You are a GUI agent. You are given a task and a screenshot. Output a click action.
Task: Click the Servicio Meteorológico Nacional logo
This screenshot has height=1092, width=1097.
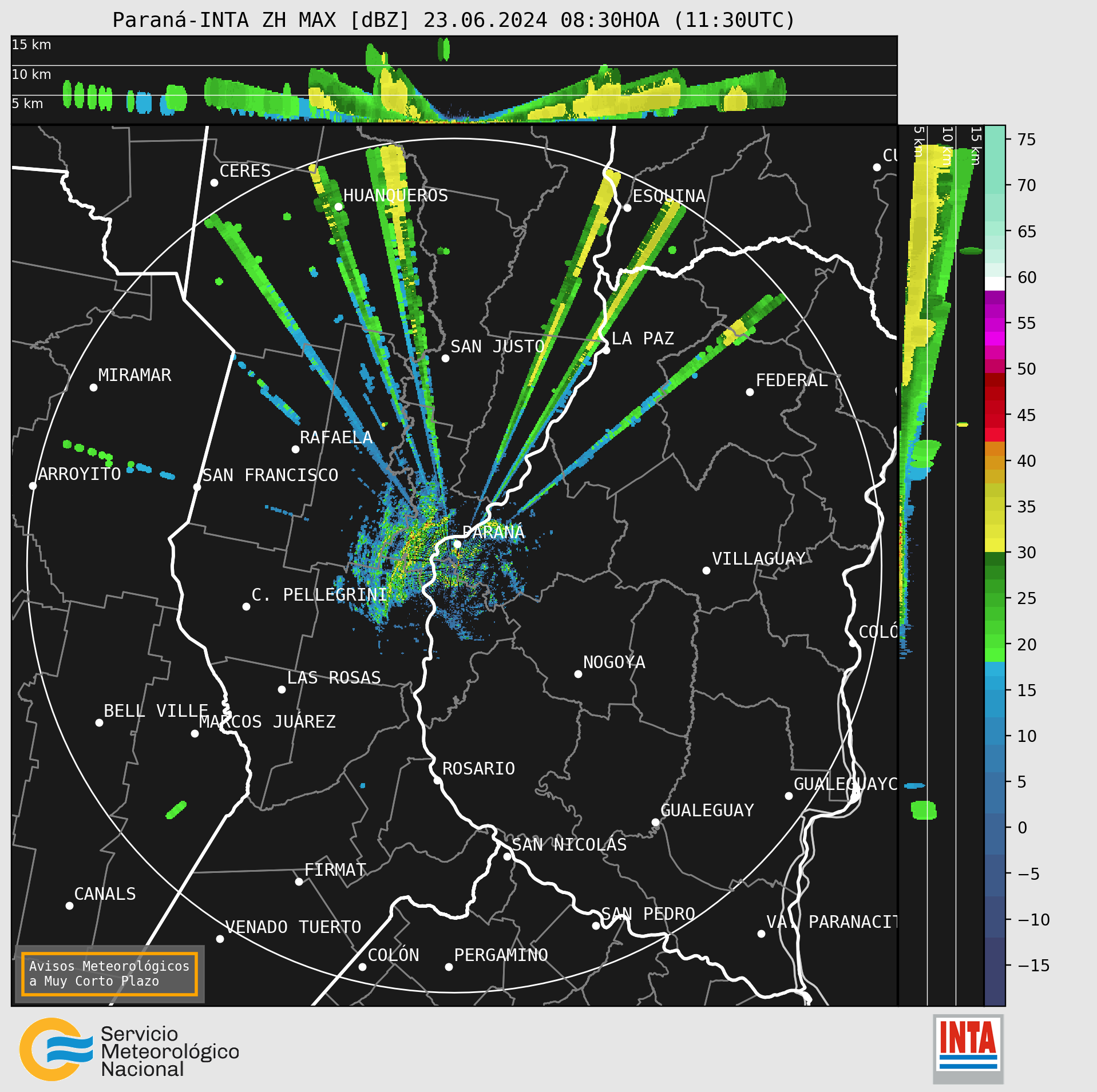[129, 1049]
